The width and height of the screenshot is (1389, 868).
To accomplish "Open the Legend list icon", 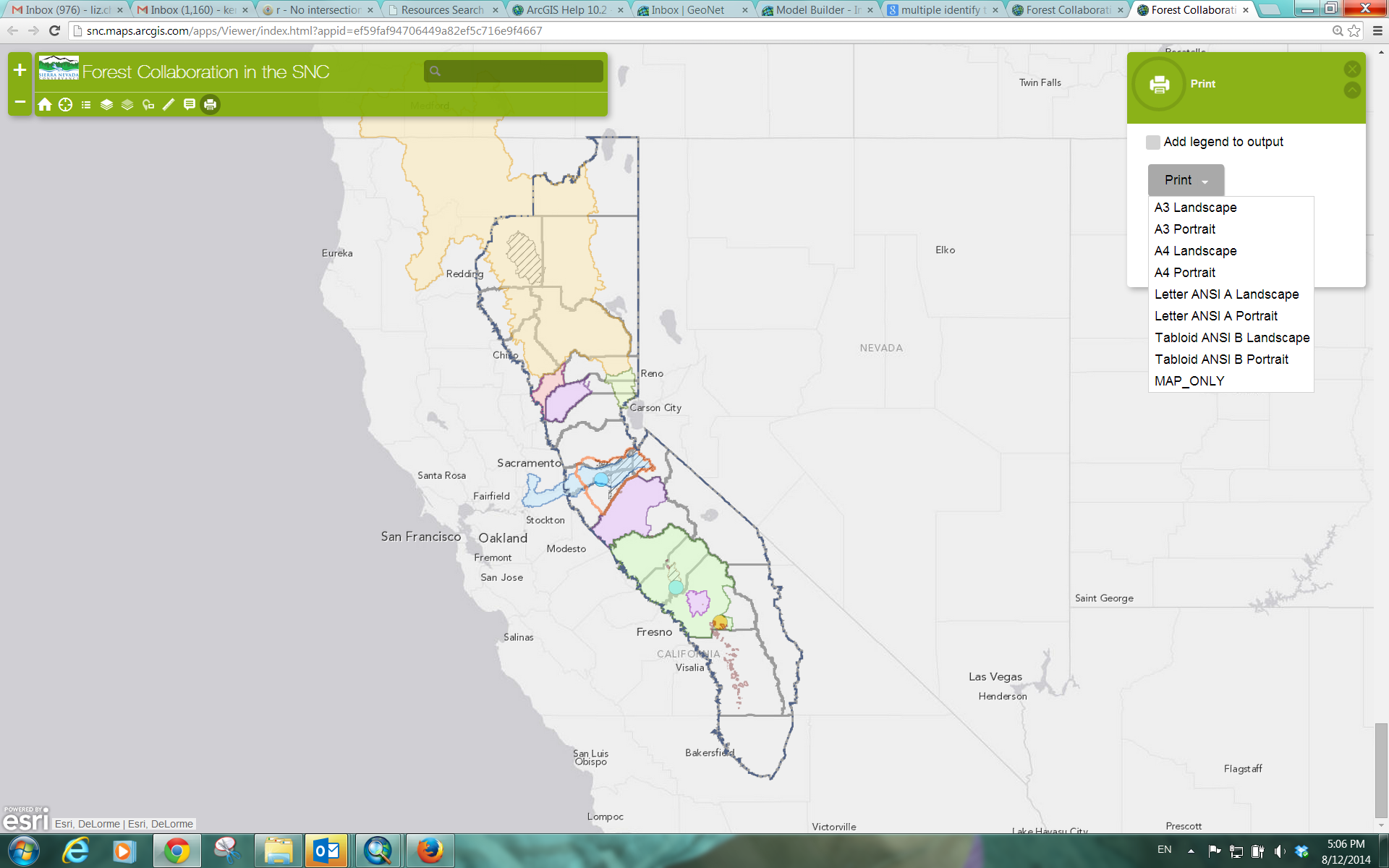I will [x=86, y=105].
